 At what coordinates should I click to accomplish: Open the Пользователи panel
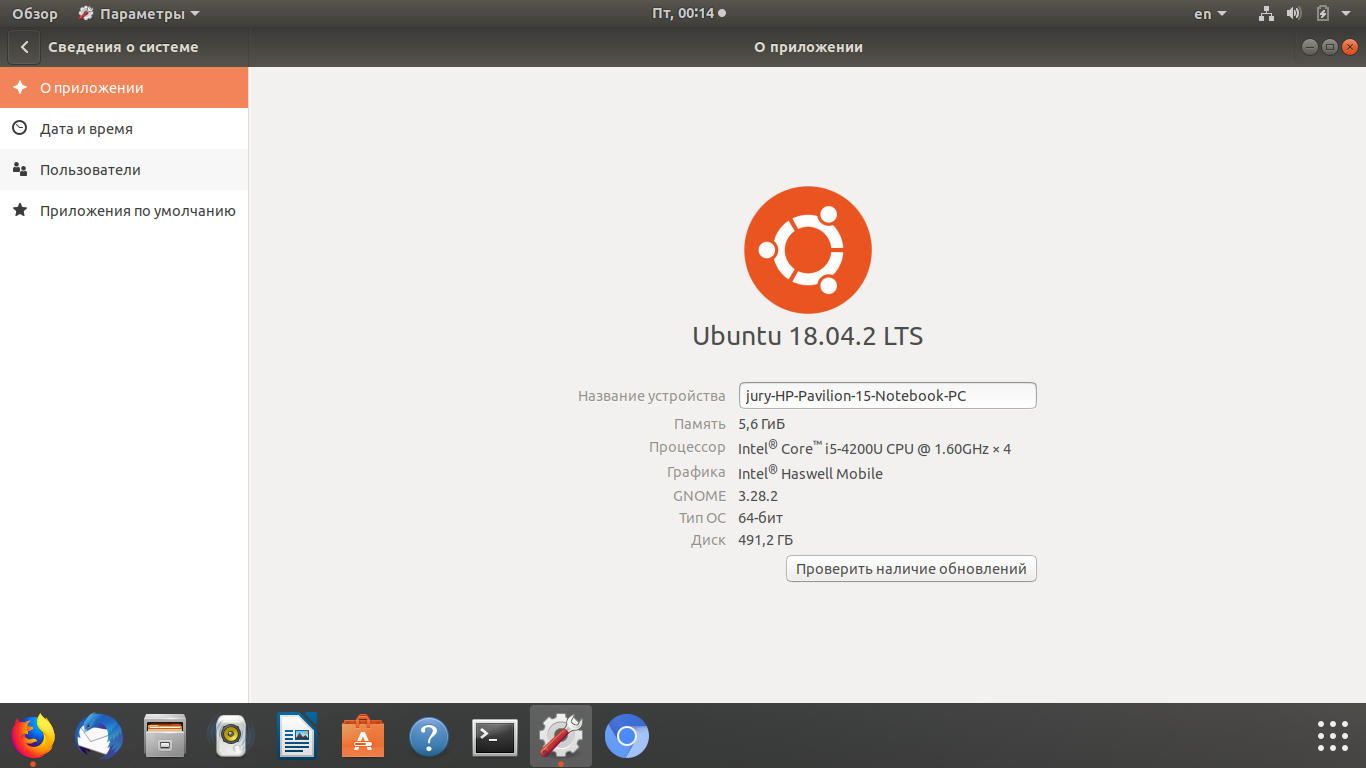(124, 170)
